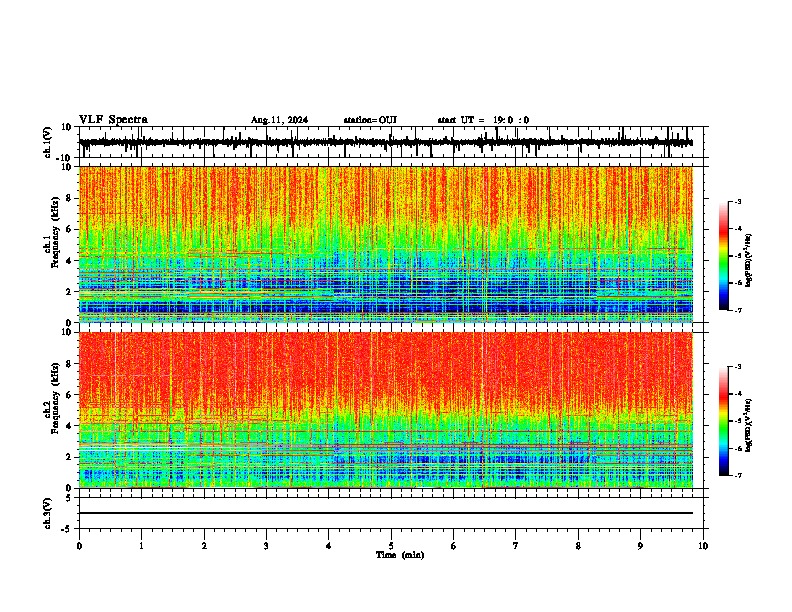Click inside the ch.1 spectrogram panel
Viewport: 792px width, 612px height.
coord(386,244)
